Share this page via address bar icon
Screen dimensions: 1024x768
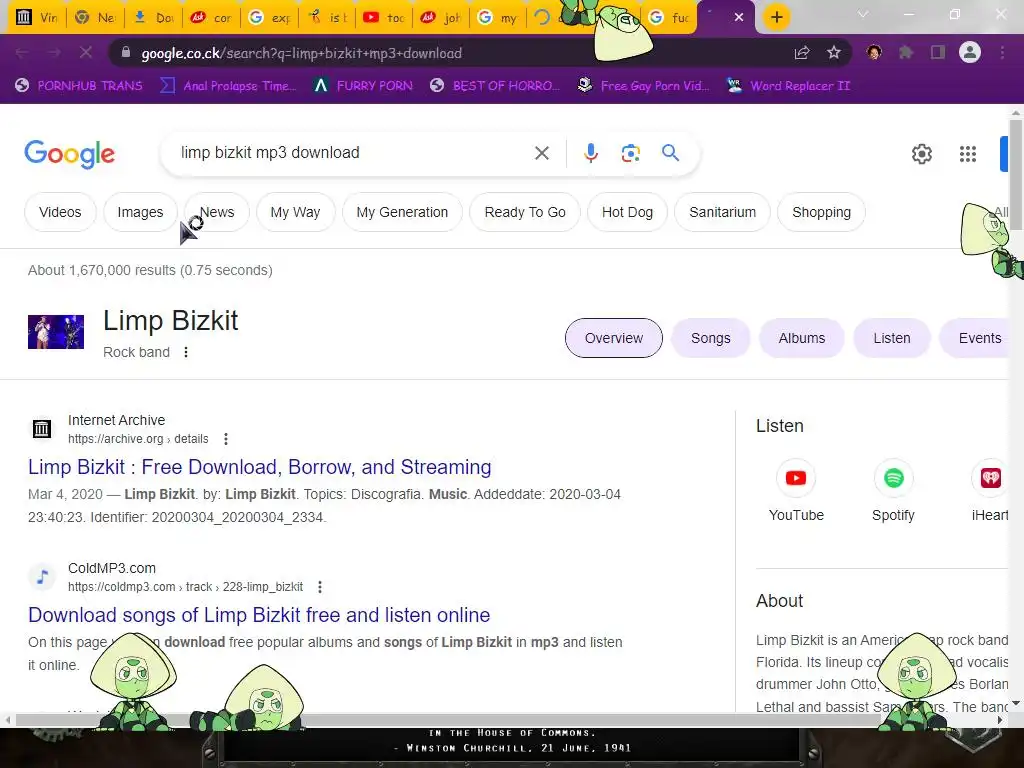click(802, 53)
